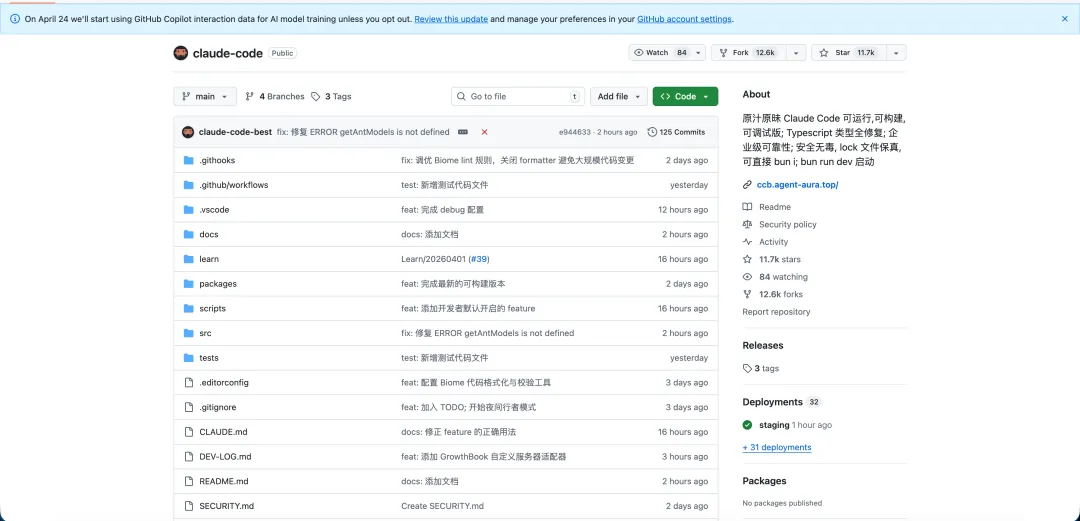Expand the Watch options dropdown arrow
The height and width of the screenshot is (521, 1080).
699,52
